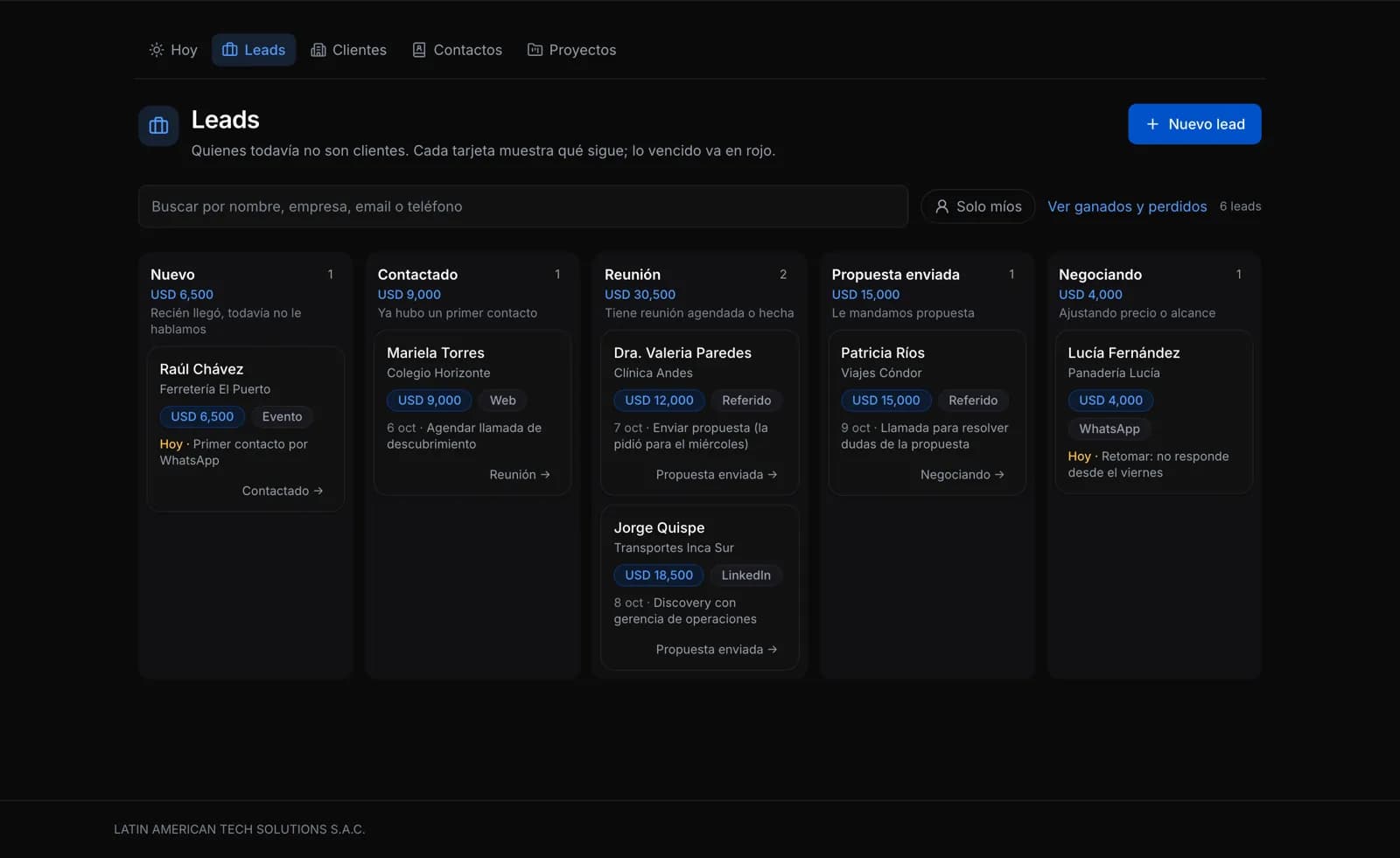Open Dra. Valeria Paredes lead name
Image resolution: width=1400 pixels, height=858 pixels.
[682, 352]
